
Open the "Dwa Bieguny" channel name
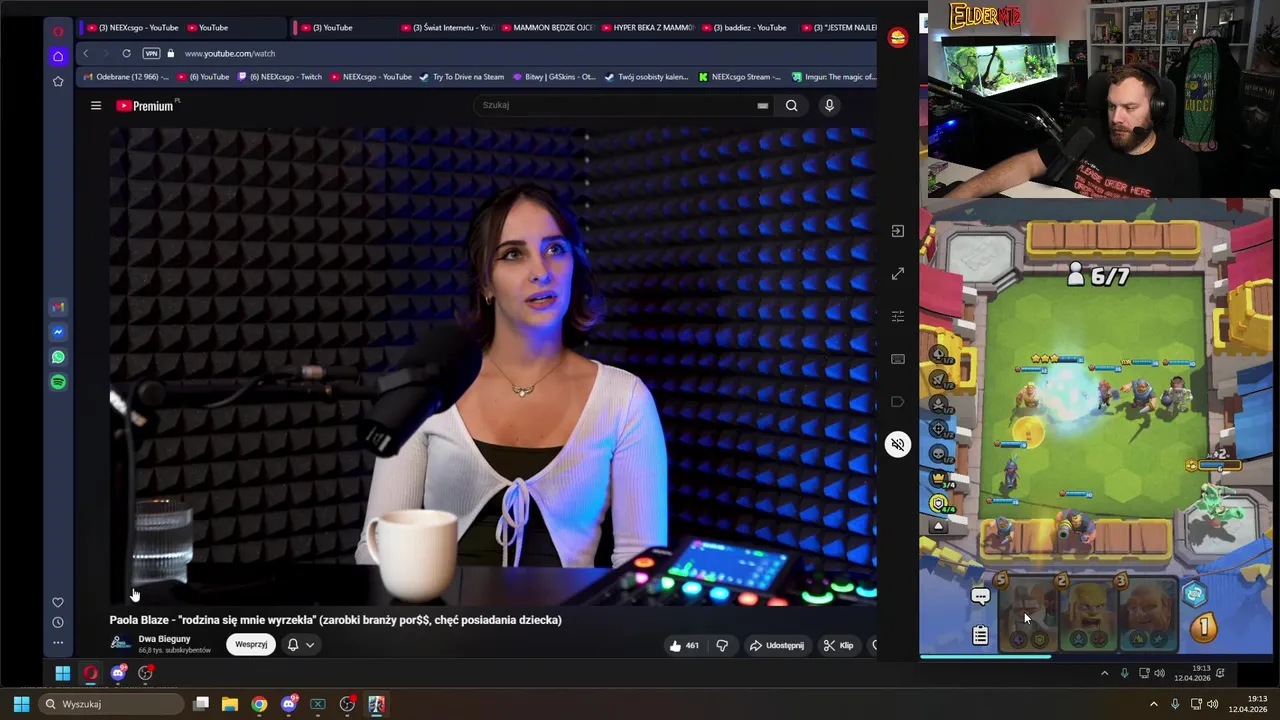coord(164,639)
